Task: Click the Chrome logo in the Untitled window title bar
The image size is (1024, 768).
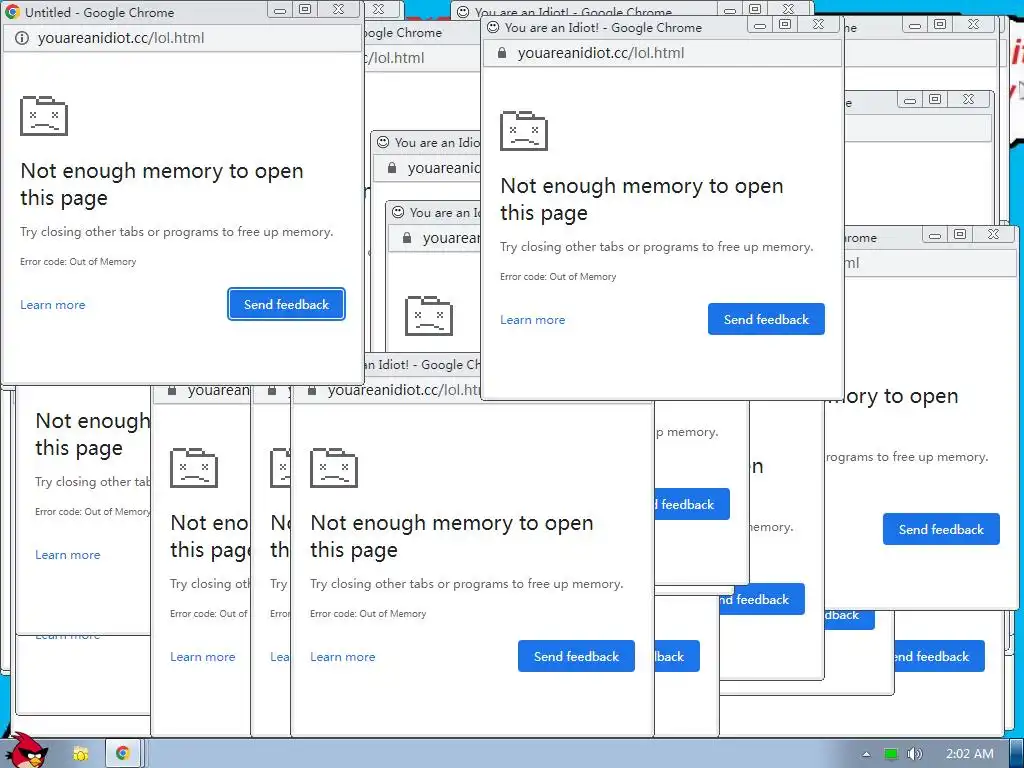Action: [12, 12]
